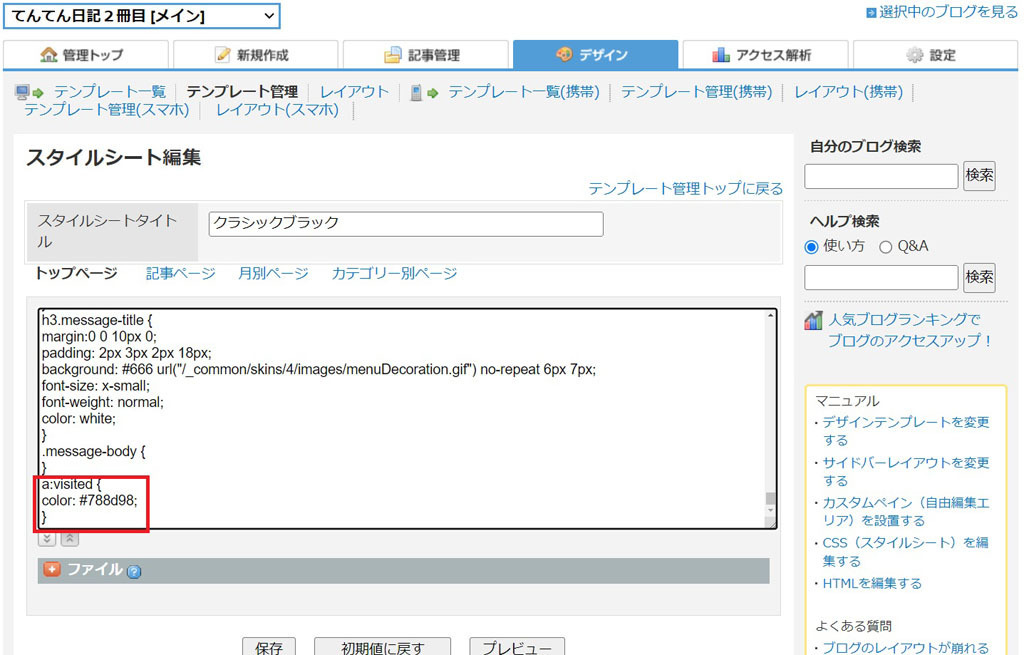This screenshot has width=1024, height=655.
Task: Click the gear icon on 設定
Action: click(915, 55)
